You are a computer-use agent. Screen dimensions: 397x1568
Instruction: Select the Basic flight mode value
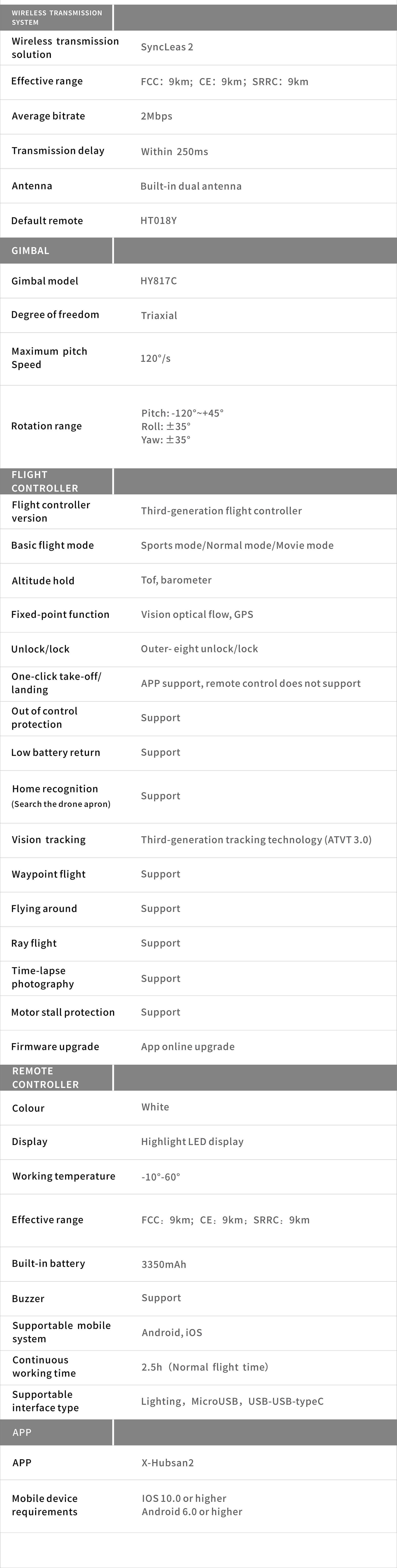pos(237,545)
